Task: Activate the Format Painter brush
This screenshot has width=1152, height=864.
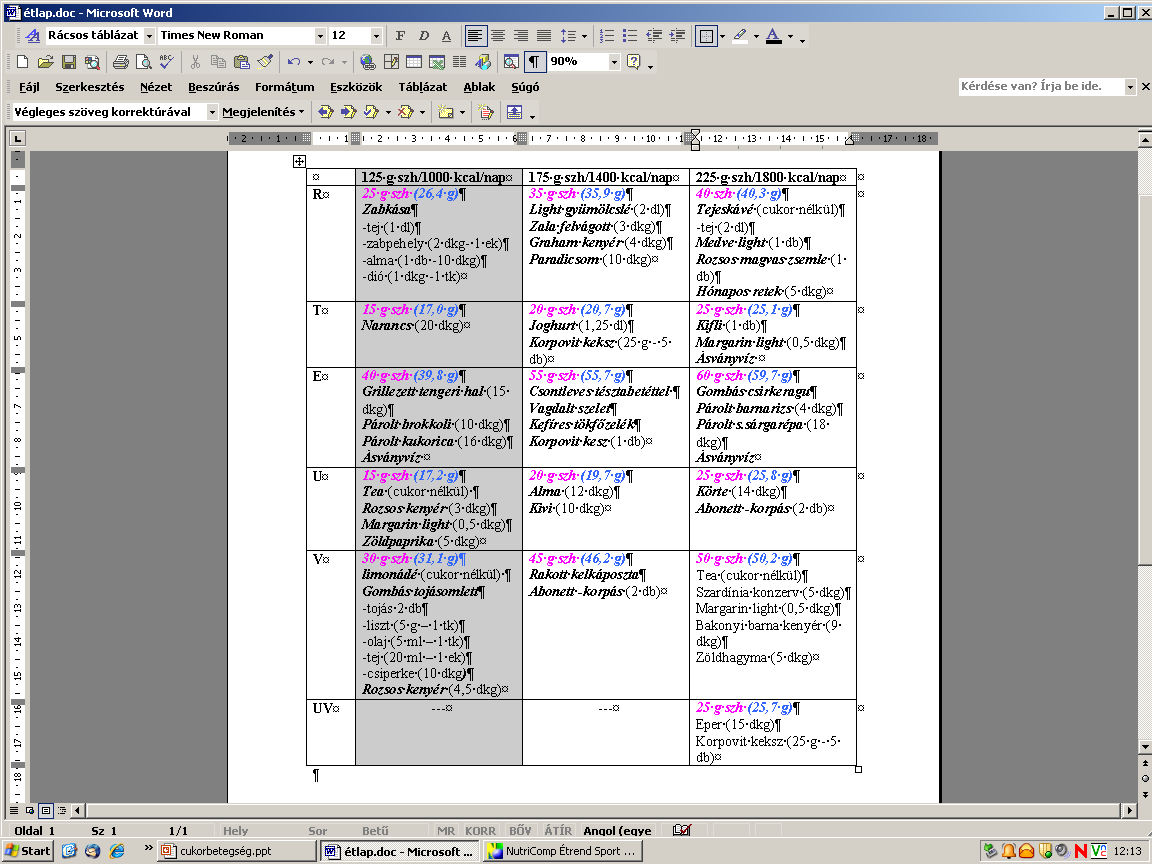Action: pos(265,62)
